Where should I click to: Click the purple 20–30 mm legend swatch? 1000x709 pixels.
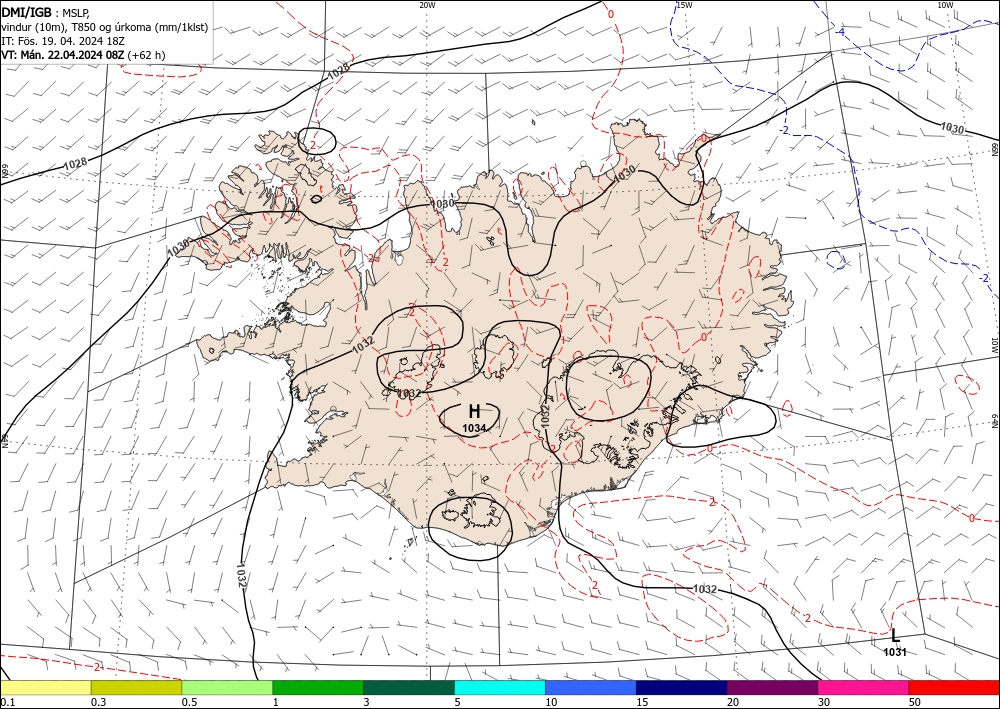pyautogui.click(x=772, y=687)
